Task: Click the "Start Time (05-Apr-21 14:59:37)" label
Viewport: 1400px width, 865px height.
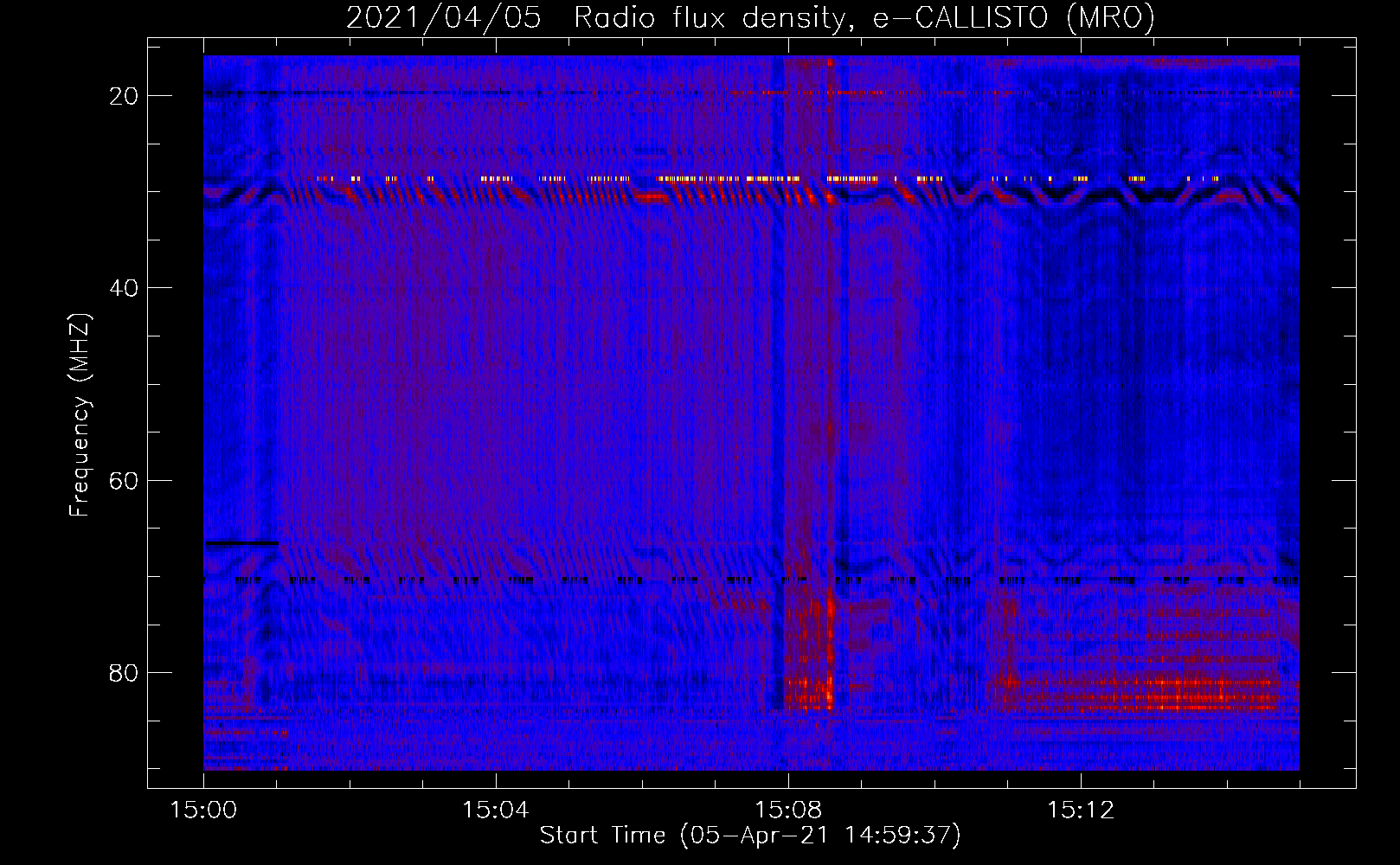Action: click(750, 836)
